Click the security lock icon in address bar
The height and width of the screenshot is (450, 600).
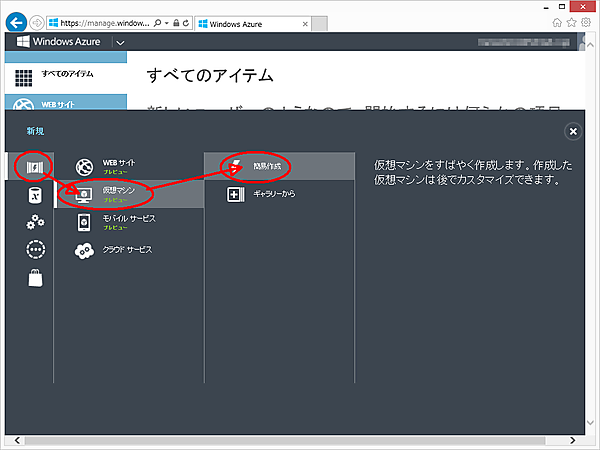tap(176, 23)
